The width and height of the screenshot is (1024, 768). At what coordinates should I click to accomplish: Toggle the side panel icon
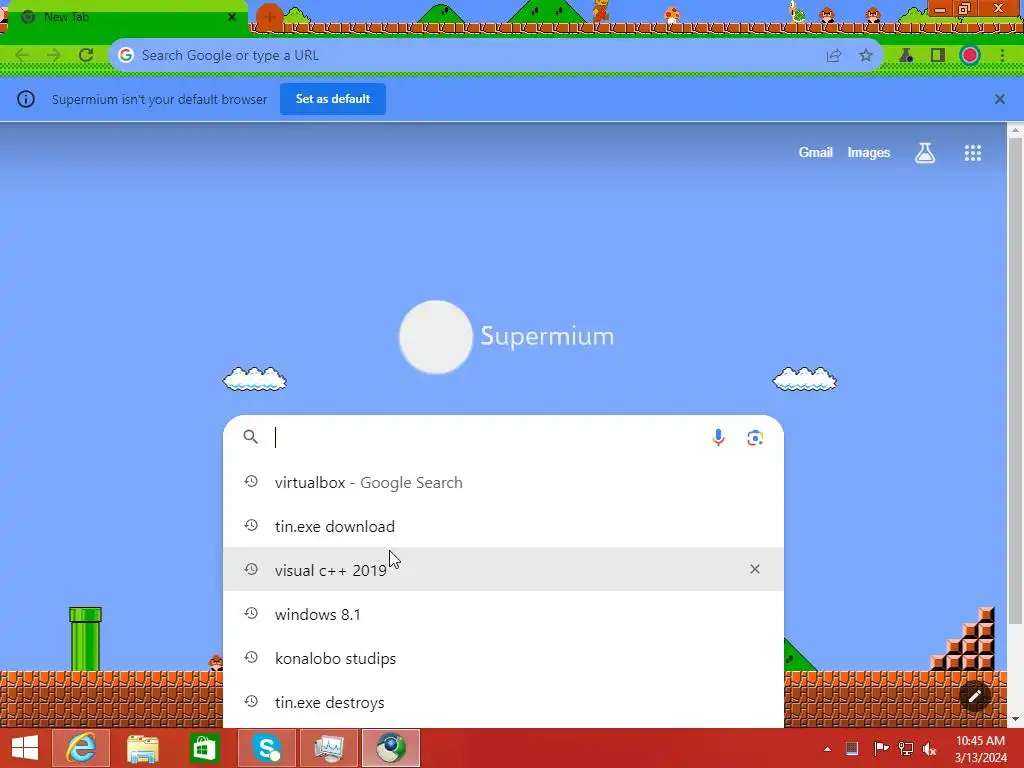938,56
